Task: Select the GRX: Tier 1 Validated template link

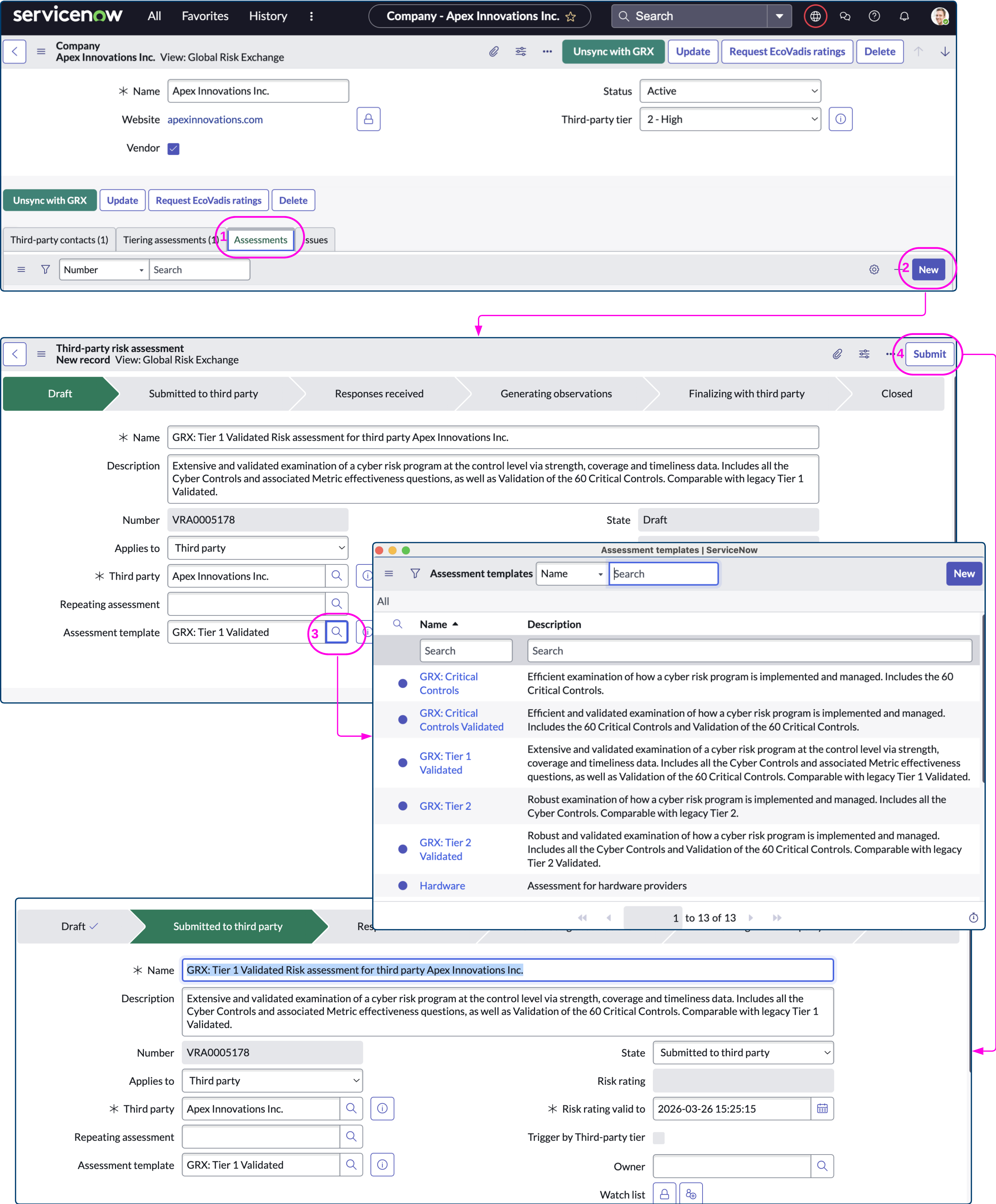Action: coord(445,763)
